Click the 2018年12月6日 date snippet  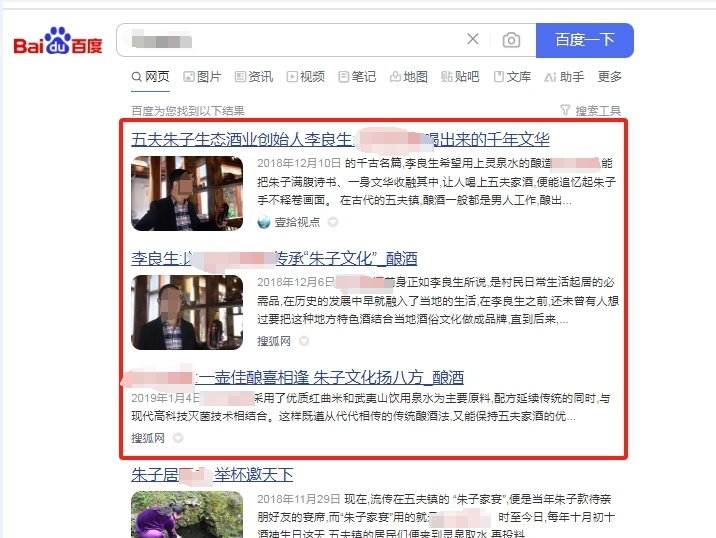[296, 282]
